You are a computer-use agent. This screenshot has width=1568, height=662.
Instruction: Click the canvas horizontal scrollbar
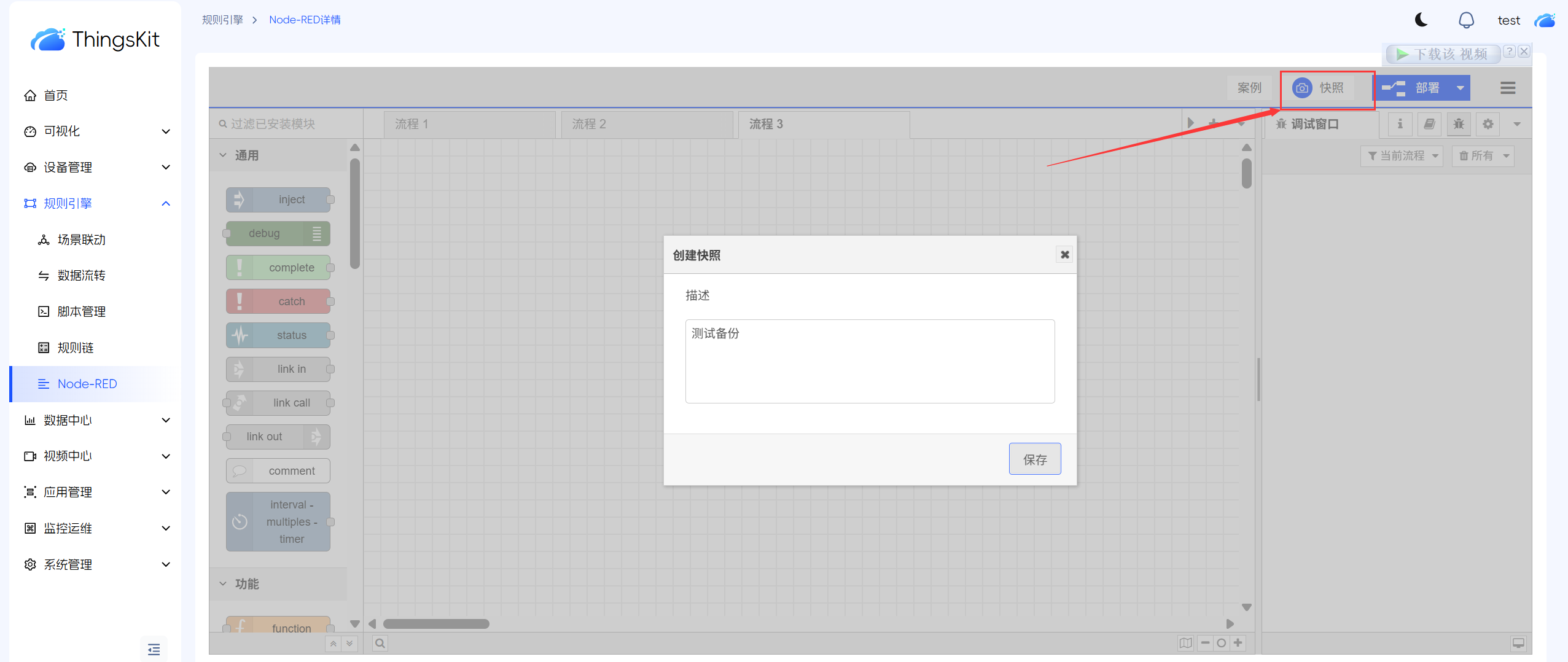point(436,624)
